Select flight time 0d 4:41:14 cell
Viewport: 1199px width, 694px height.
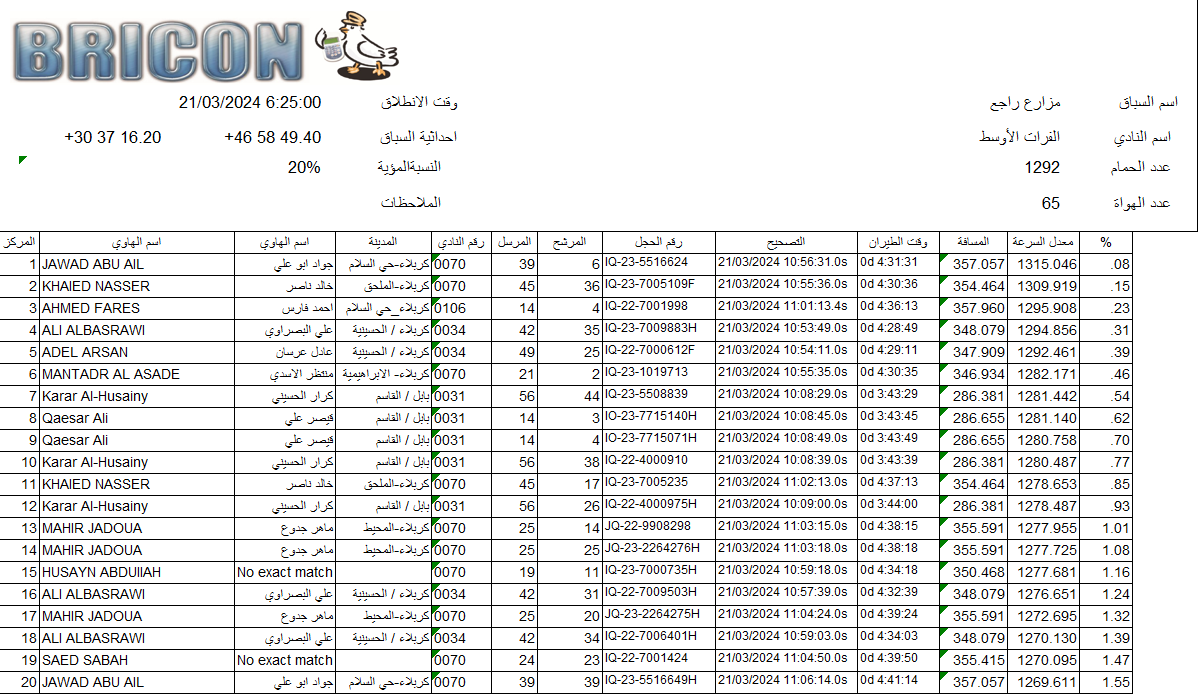[897, 682]
